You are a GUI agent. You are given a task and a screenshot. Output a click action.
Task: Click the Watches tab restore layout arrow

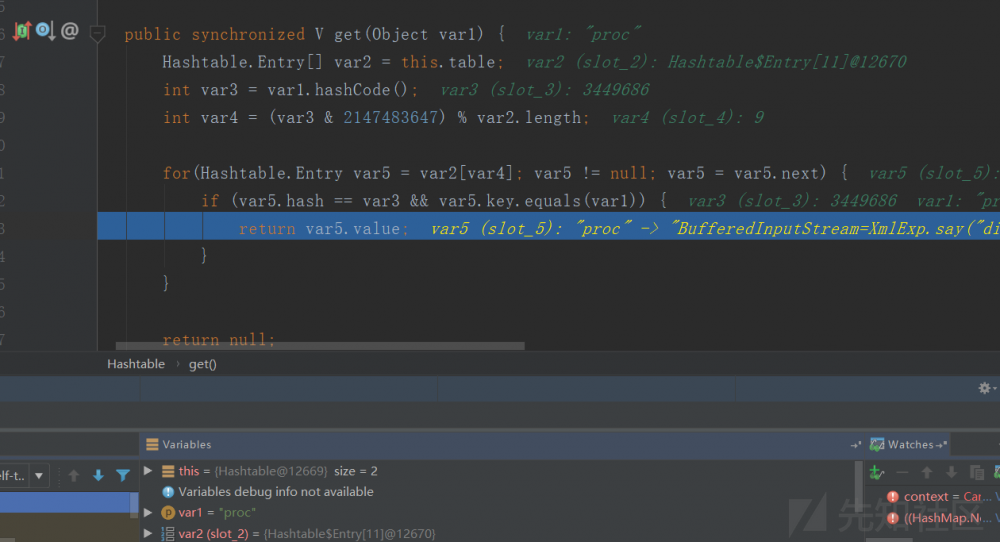[x=941, y=444]
